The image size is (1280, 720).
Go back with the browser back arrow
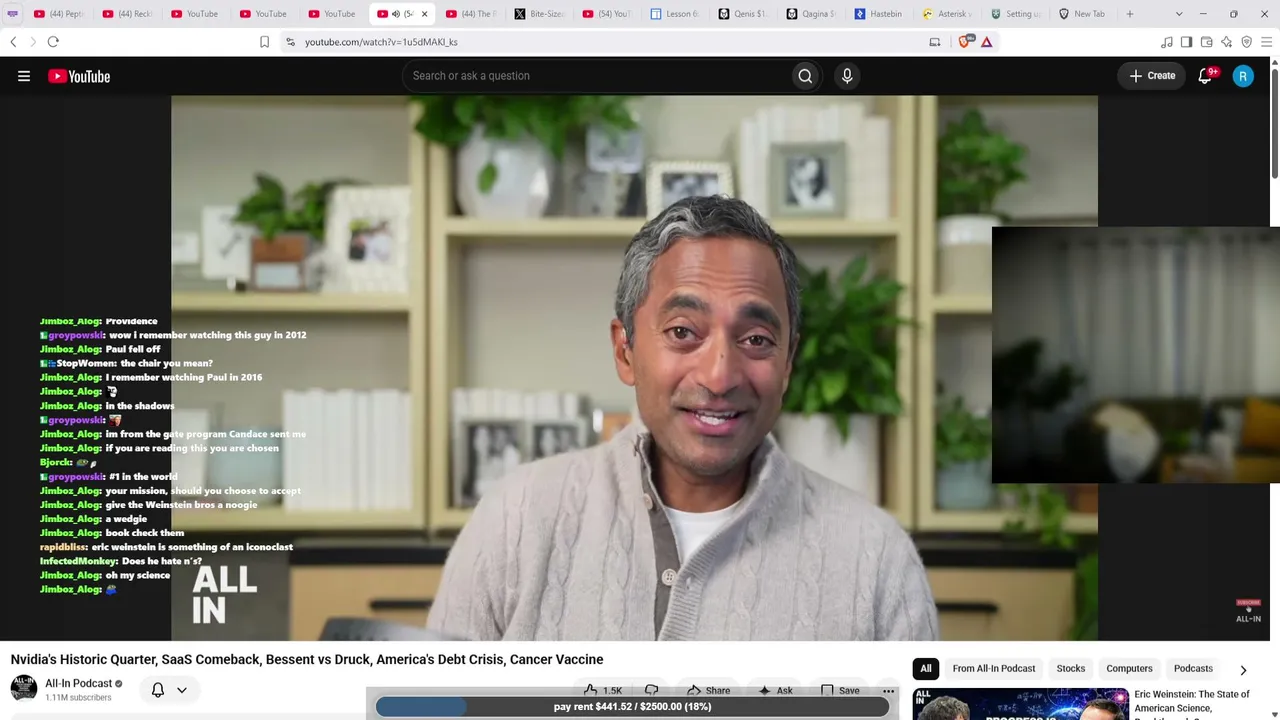(x=13, y=42)
